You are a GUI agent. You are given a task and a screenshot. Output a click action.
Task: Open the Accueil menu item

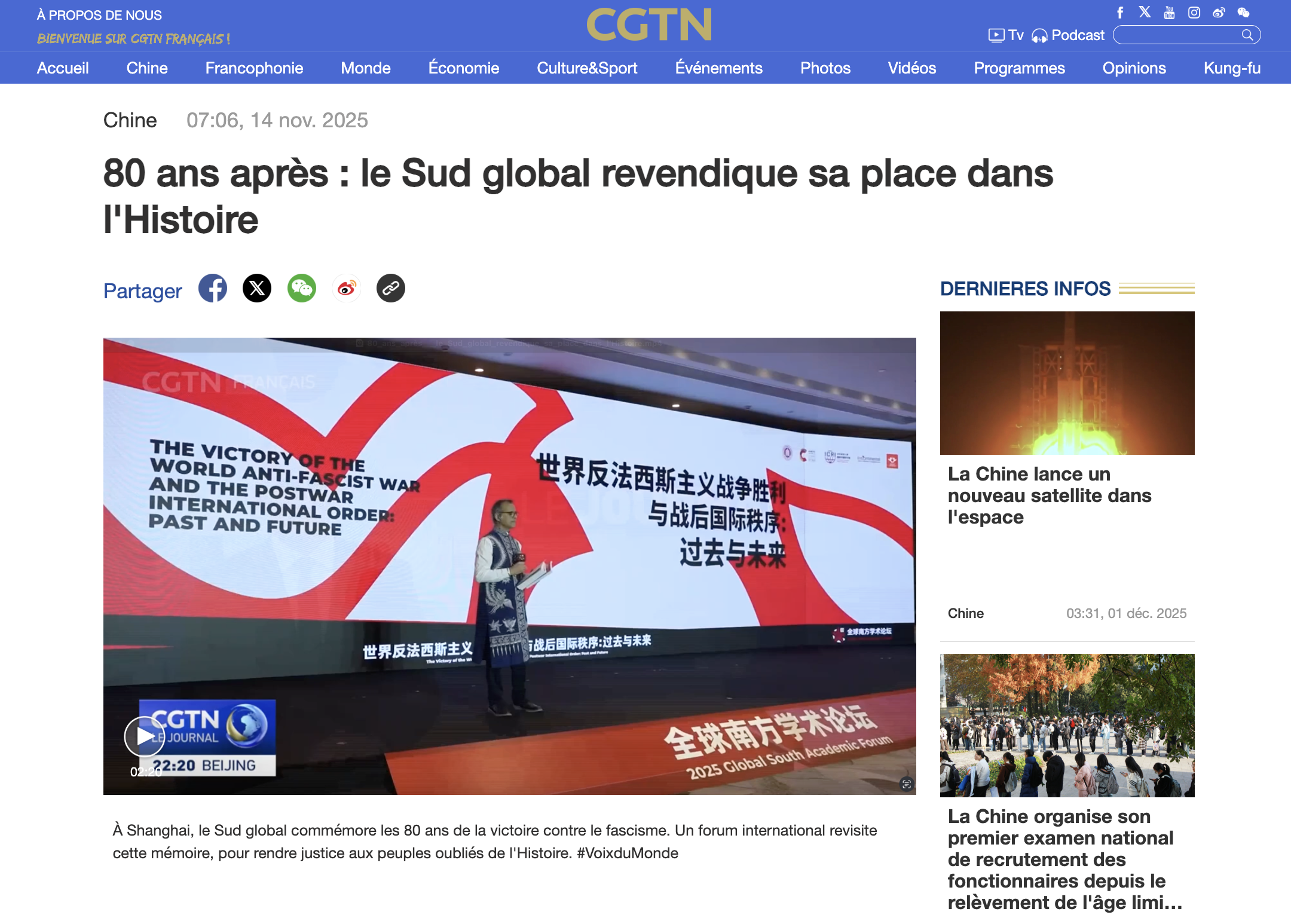coord(63,68)
